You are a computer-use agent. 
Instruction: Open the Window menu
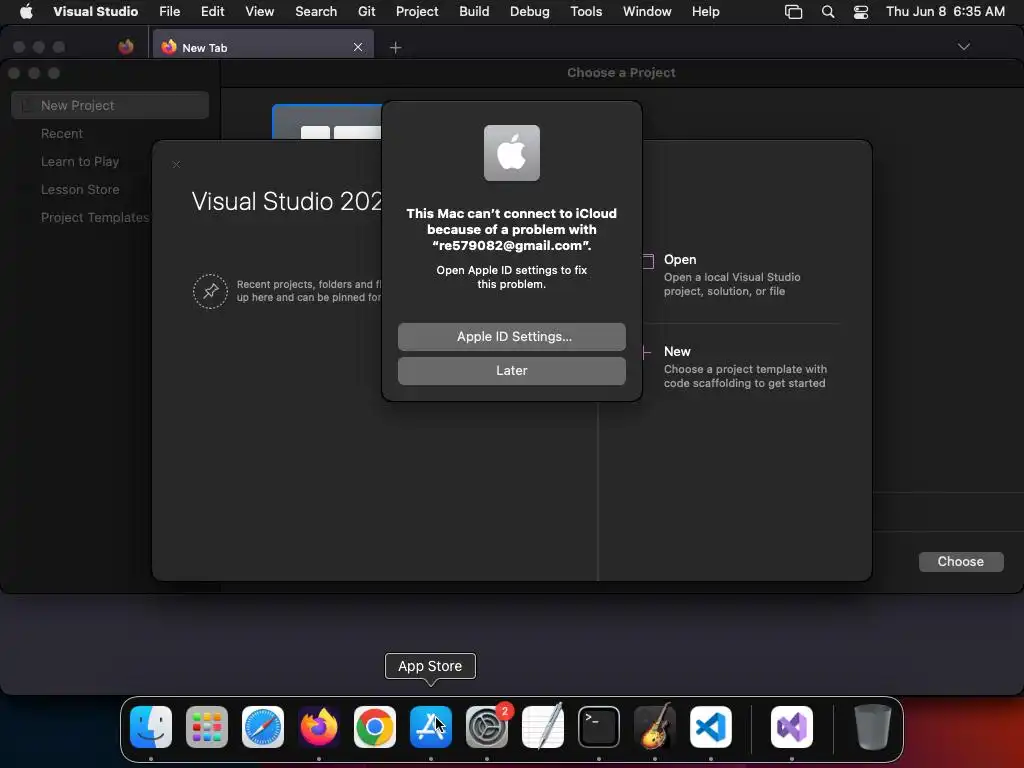647,11
